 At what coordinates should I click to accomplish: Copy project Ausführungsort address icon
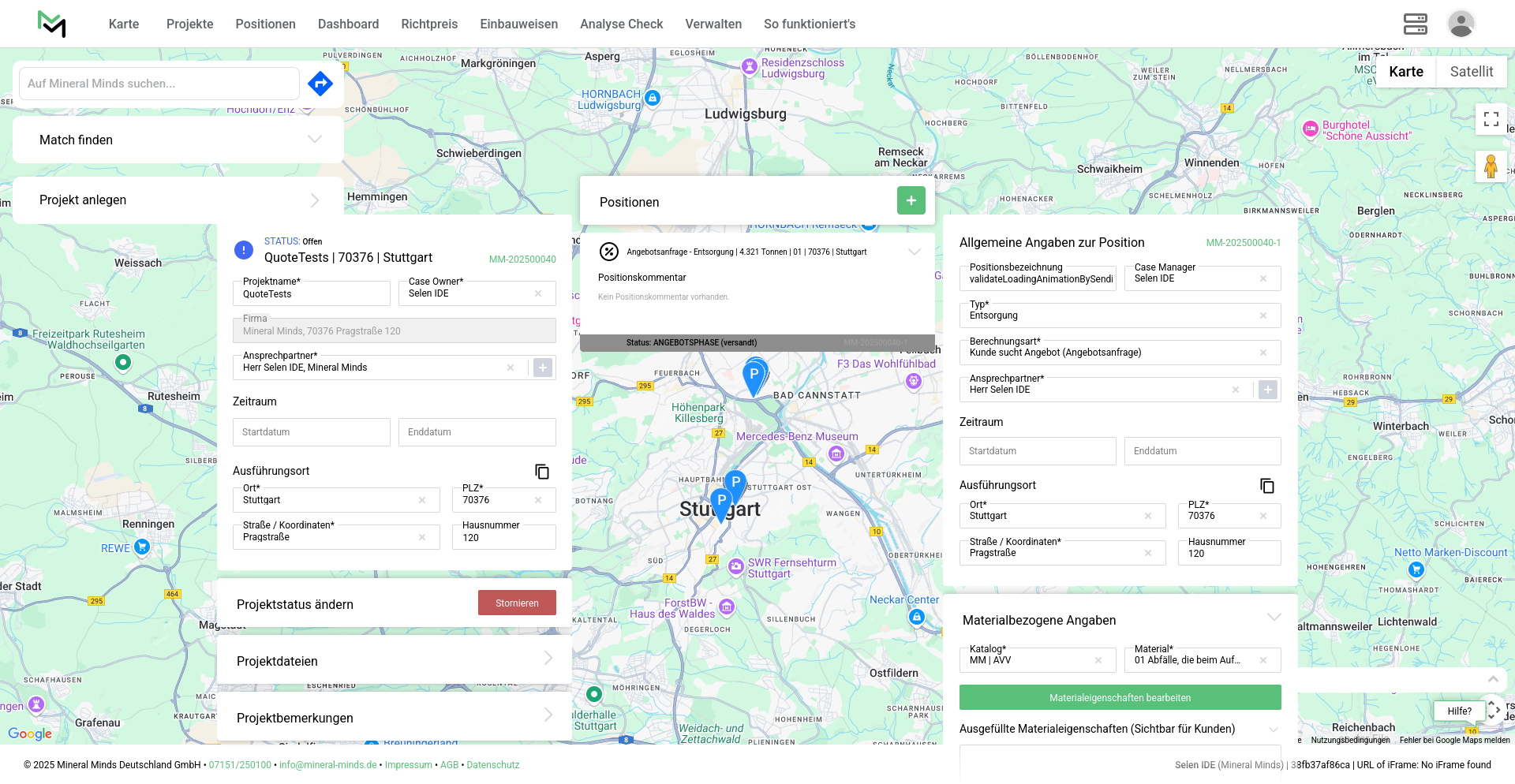coord(542,472)
